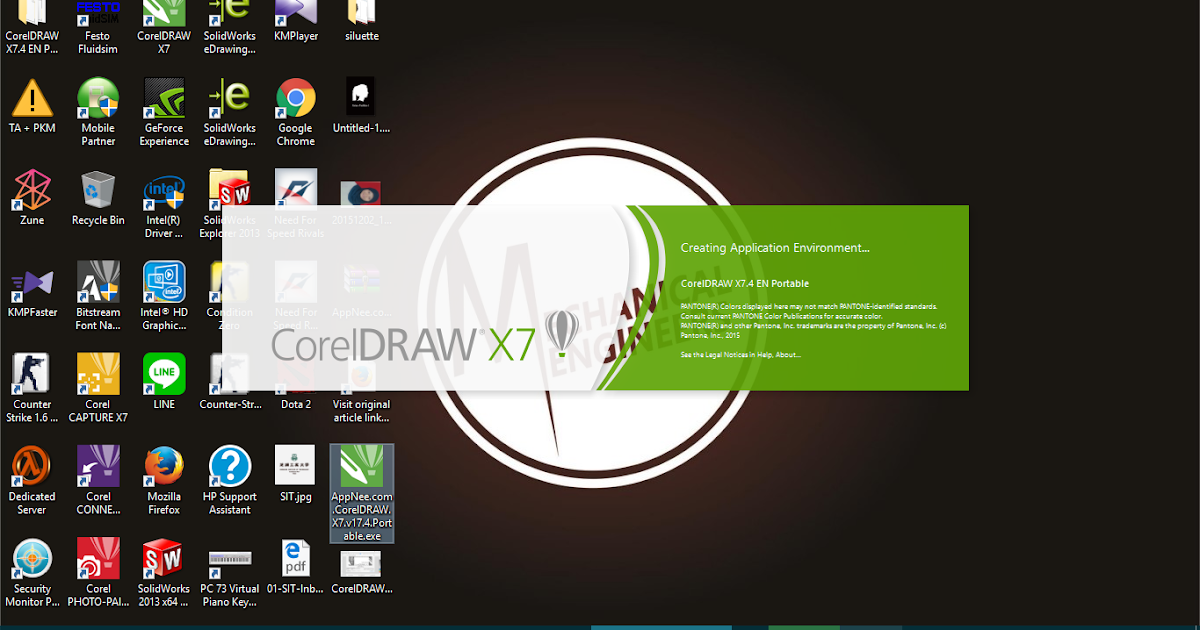Image resolution: width=1200 pixels, height=630 pixels.
Task: Open the Recycle Bin
Action: tap(98, 198)
